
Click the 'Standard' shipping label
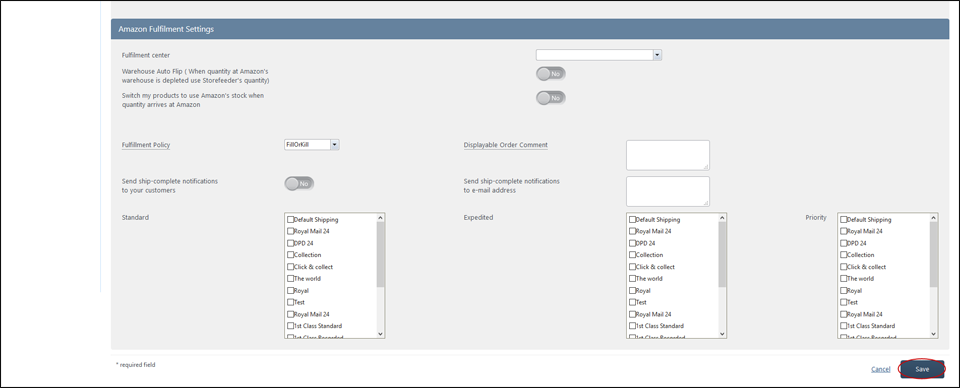tap(135, 217)
